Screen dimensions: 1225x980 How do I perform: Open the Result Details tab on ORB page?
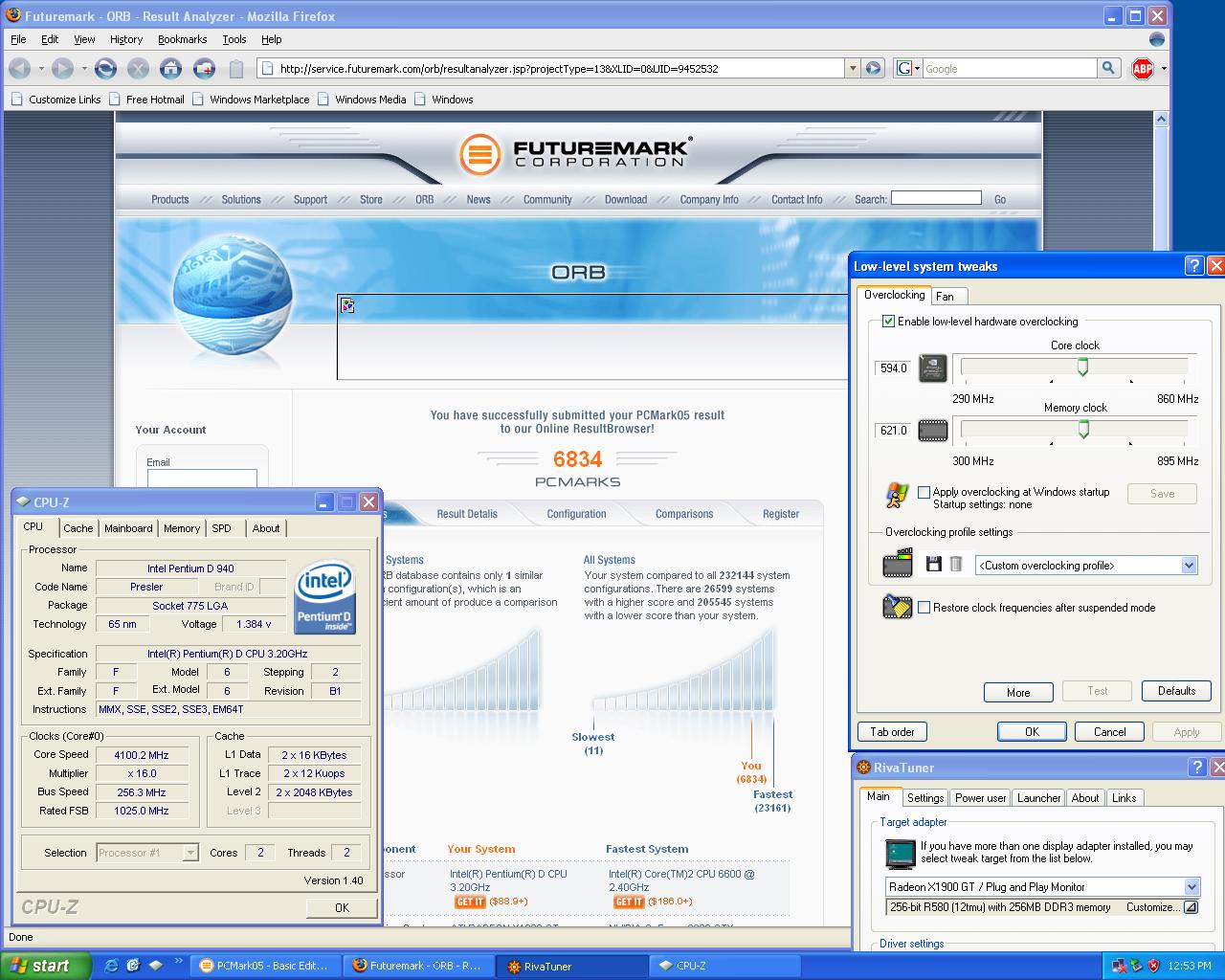point(467,514)
